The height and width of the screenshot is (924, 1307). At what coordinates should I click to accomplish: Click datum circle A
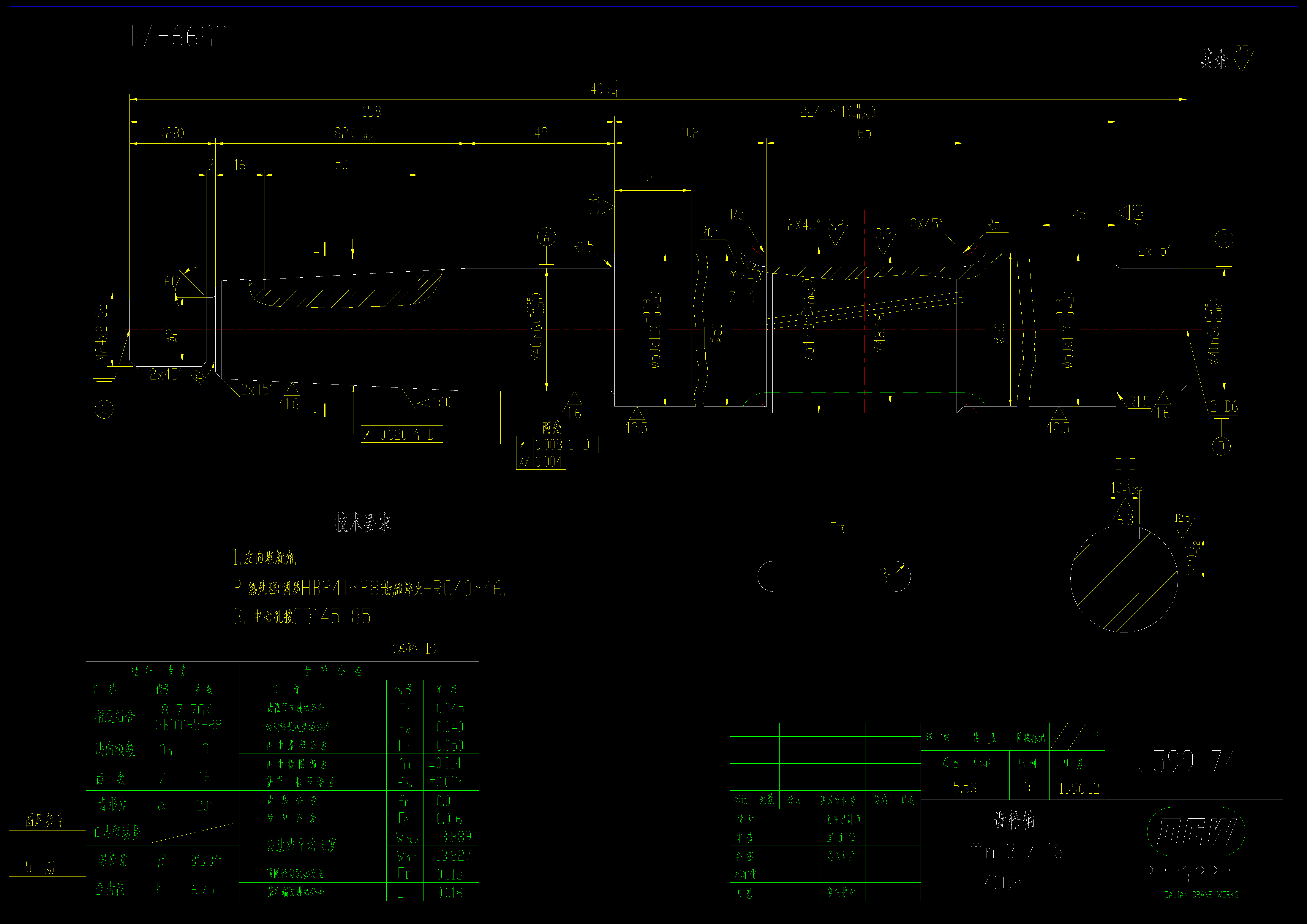pyautogui.click(x=546, y=237)
